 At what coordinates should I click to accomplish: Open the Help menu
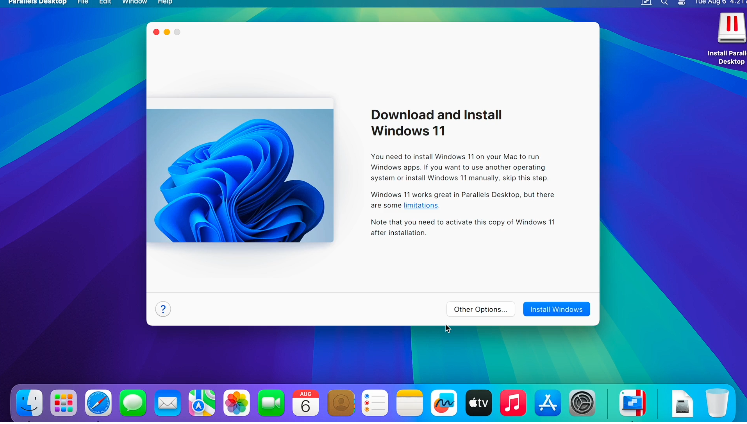164,3
